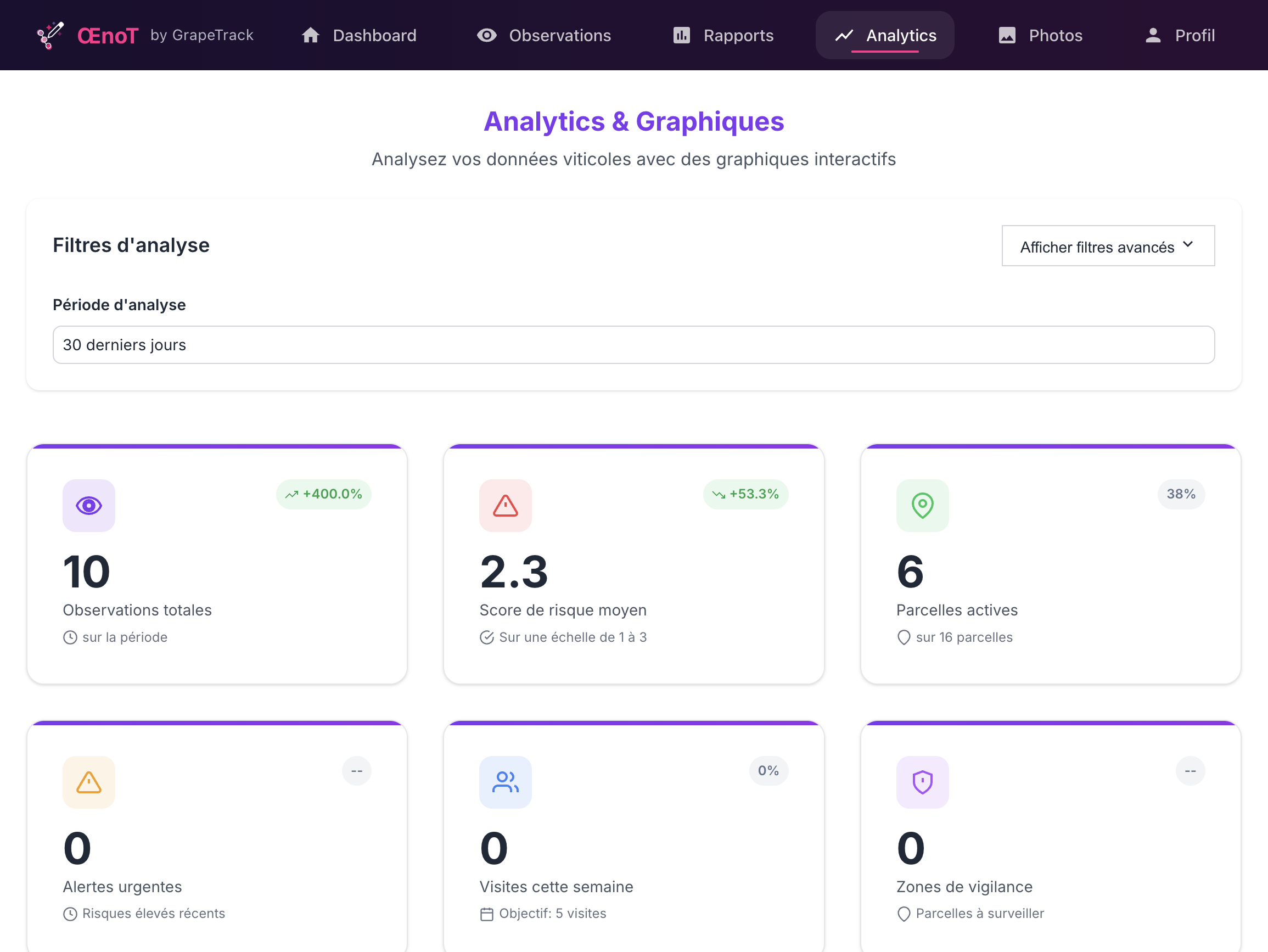
Task: Click the downward trend arrow in +53.3% badge
Action: (719, 494)
